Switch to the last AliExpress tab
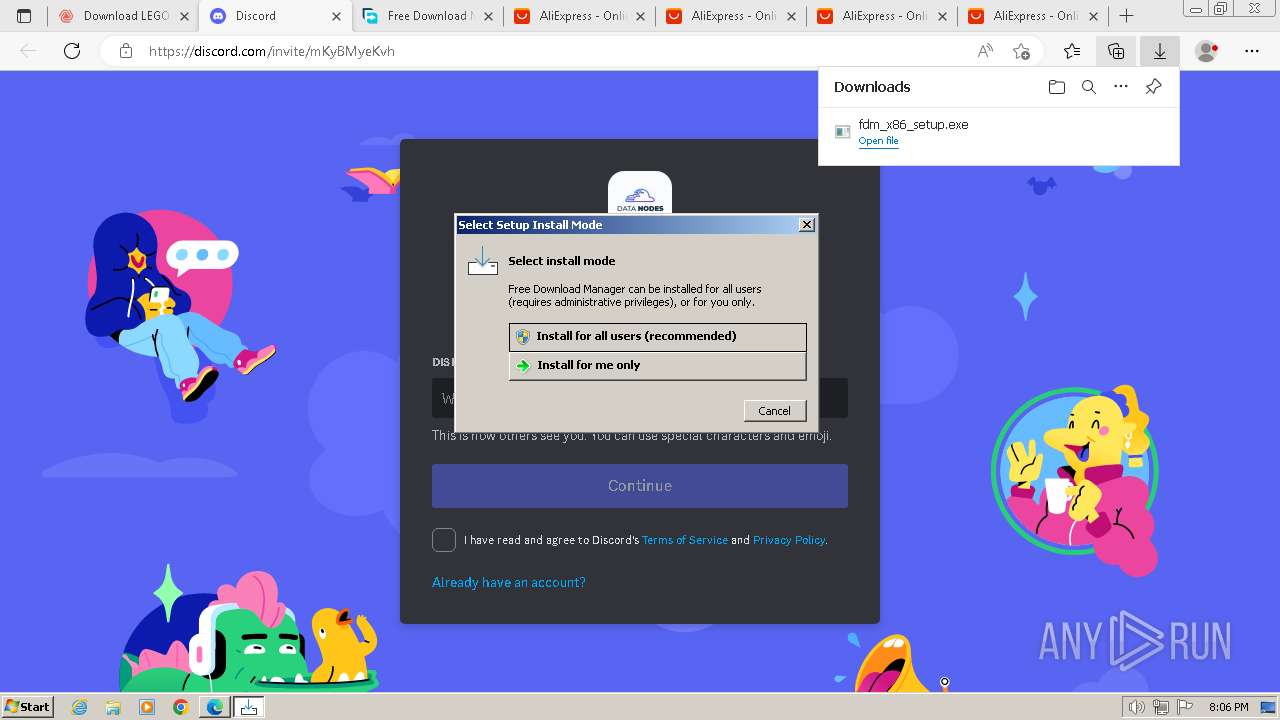Screen dimensions: 1280x720 [x=1034, y=16]
